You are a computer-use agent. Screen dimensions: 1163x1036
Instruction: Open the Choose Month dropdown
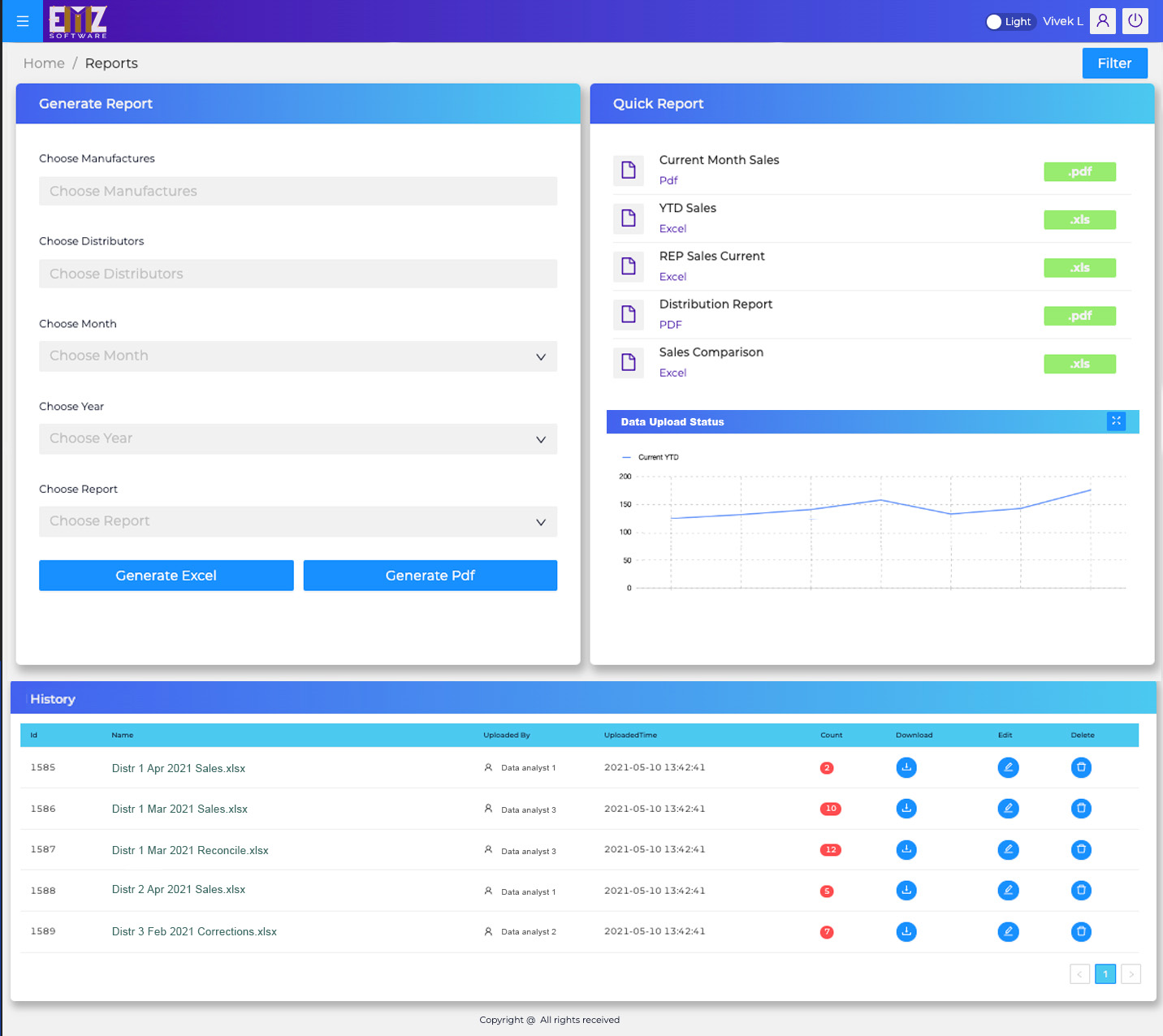click(297, 356)
